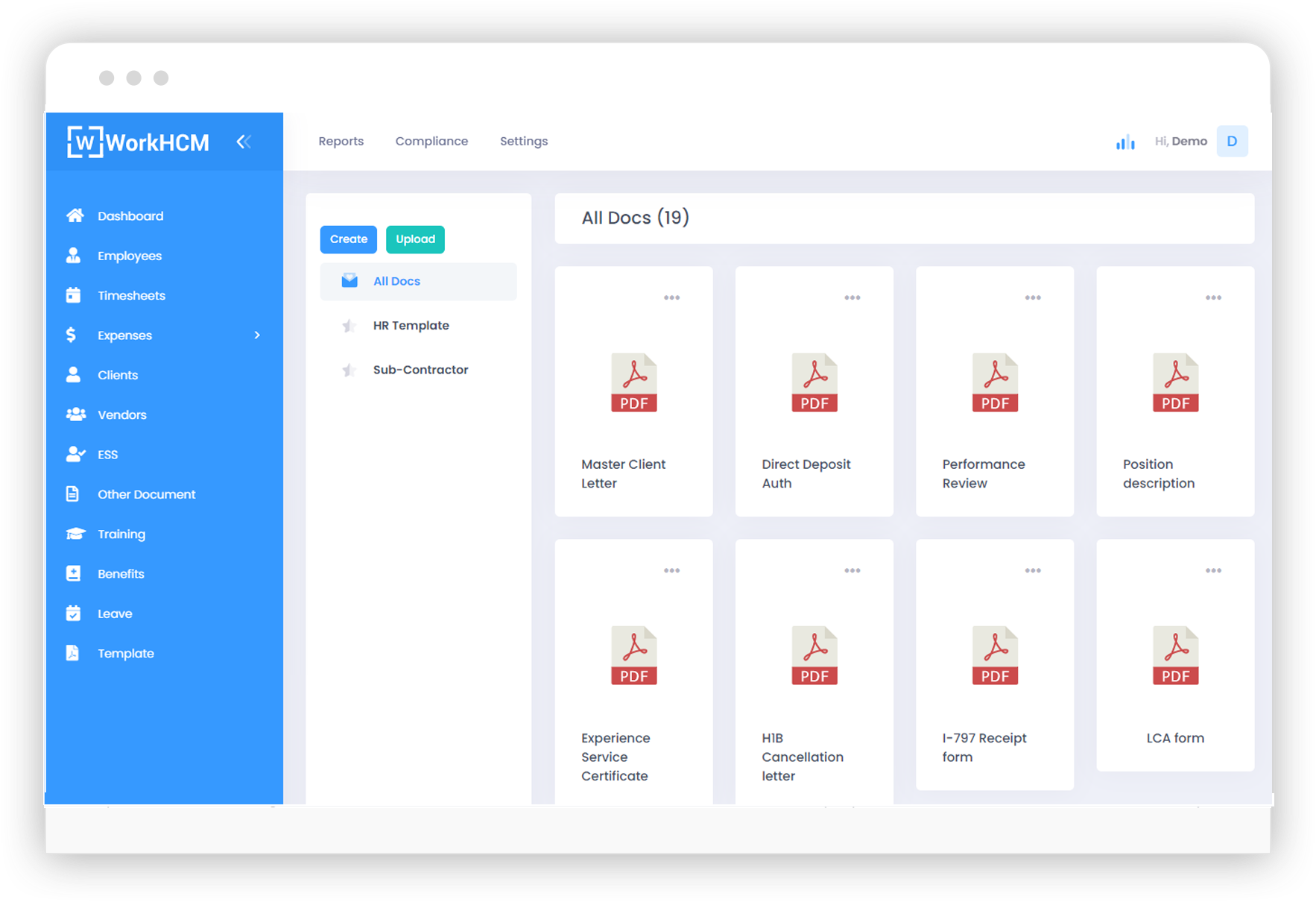The height and width of the screenshot is (902, 1316).
Task: Click the WorkHCM logo
Action: coord(138,142)
